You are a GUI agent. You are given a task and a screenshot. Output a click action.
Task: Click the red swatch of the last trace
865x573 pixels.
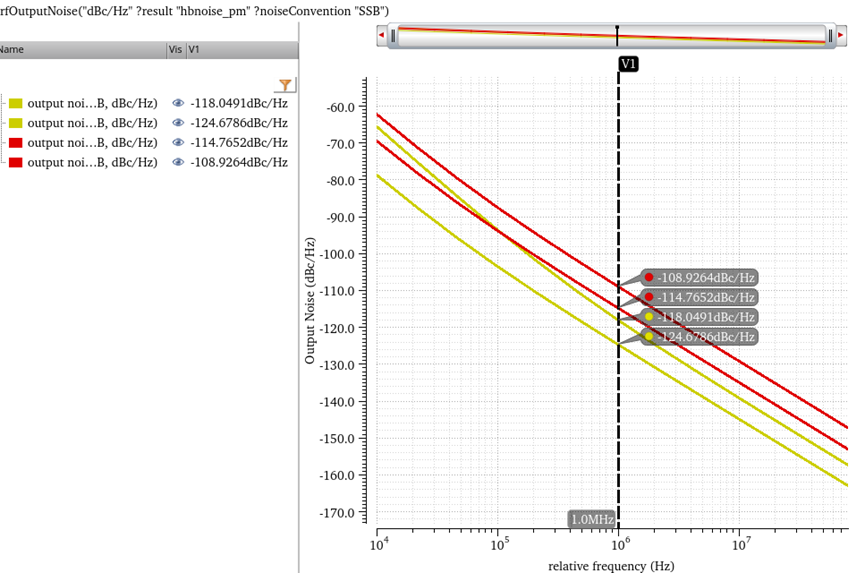click(x=16, y=163)
